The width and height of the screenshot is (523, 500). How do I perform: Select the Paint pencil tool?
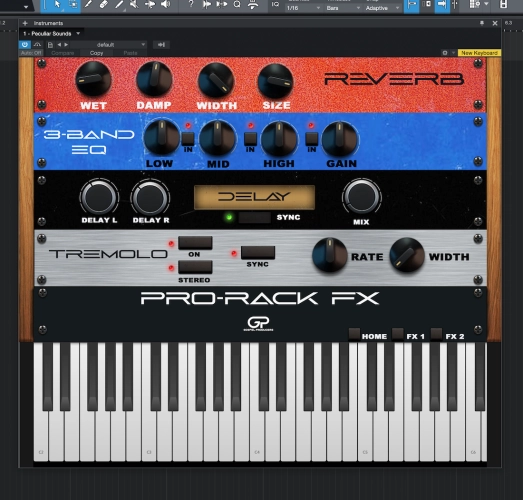click(x=88, y=4)
